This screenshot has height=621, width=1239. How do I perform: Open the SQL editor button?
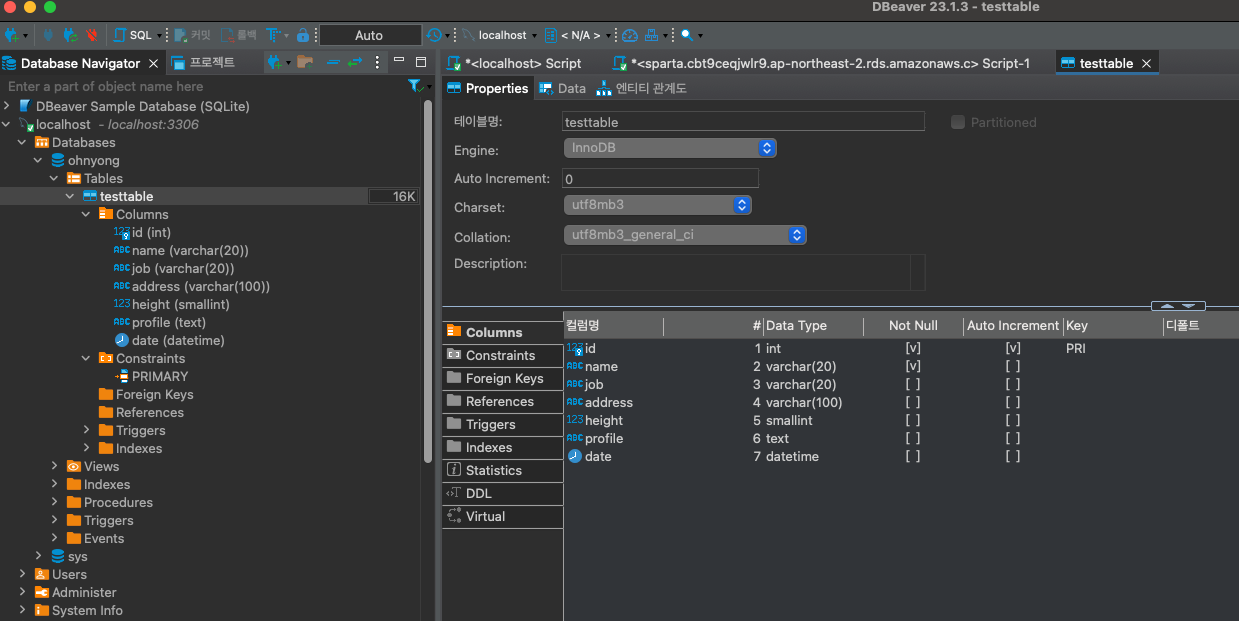click(133, 35)
